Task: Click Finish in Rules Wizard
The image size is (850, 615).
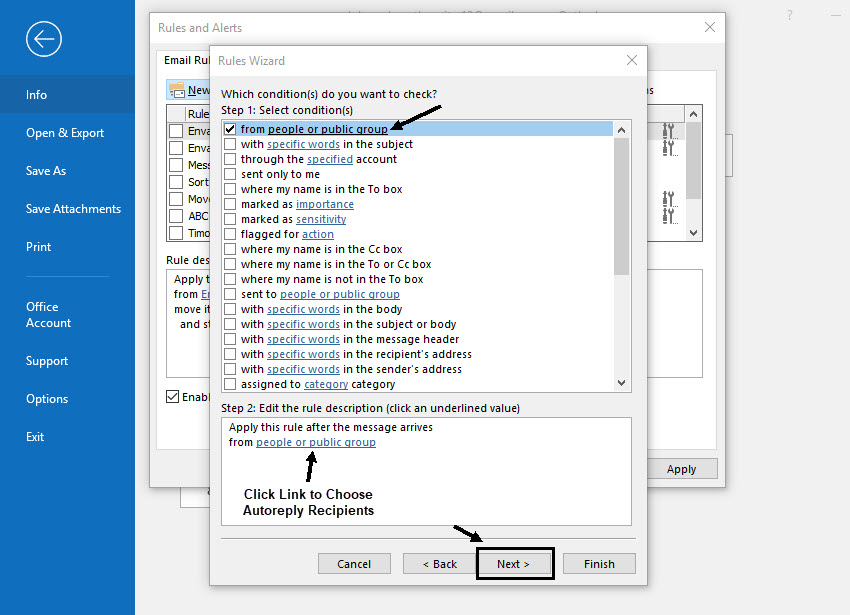Action: [599, 564]
